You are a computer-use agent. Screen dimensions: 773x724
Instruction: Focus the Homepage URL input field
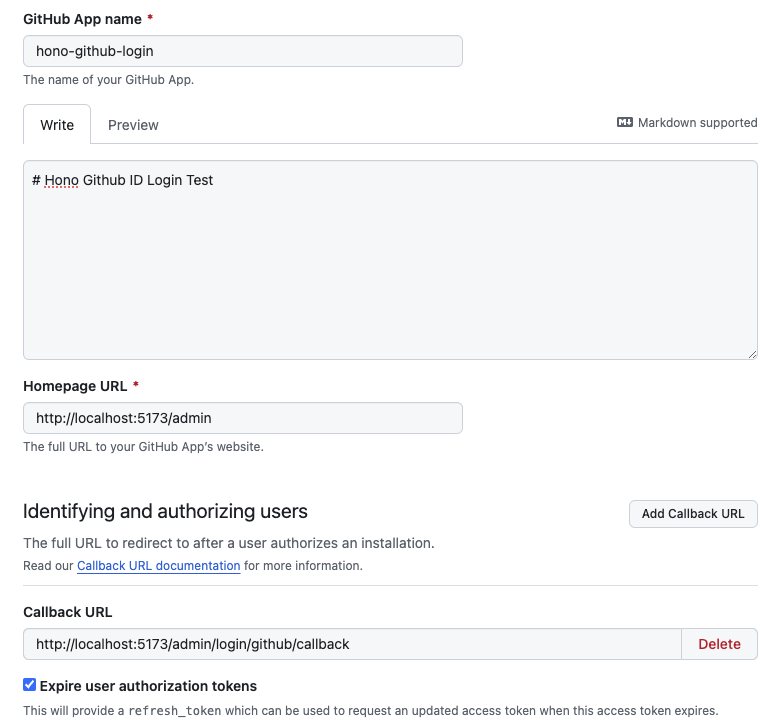[243, 418]
